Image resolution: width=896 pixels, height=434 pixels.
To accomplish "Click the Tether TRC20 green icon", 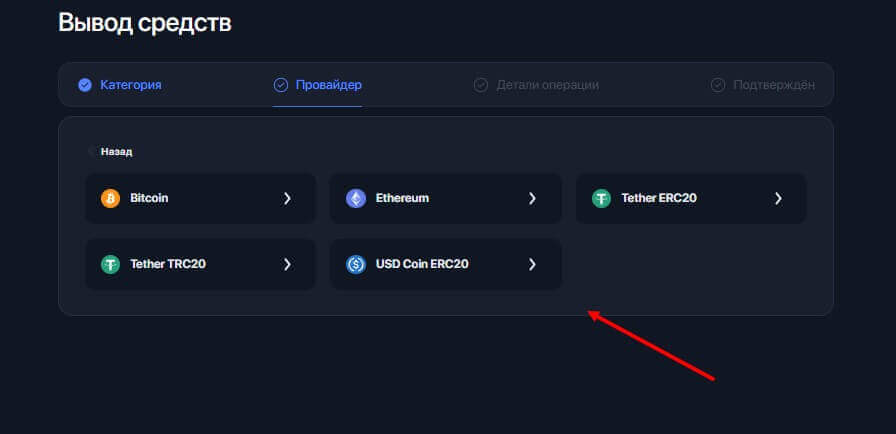I will [110, 264].
